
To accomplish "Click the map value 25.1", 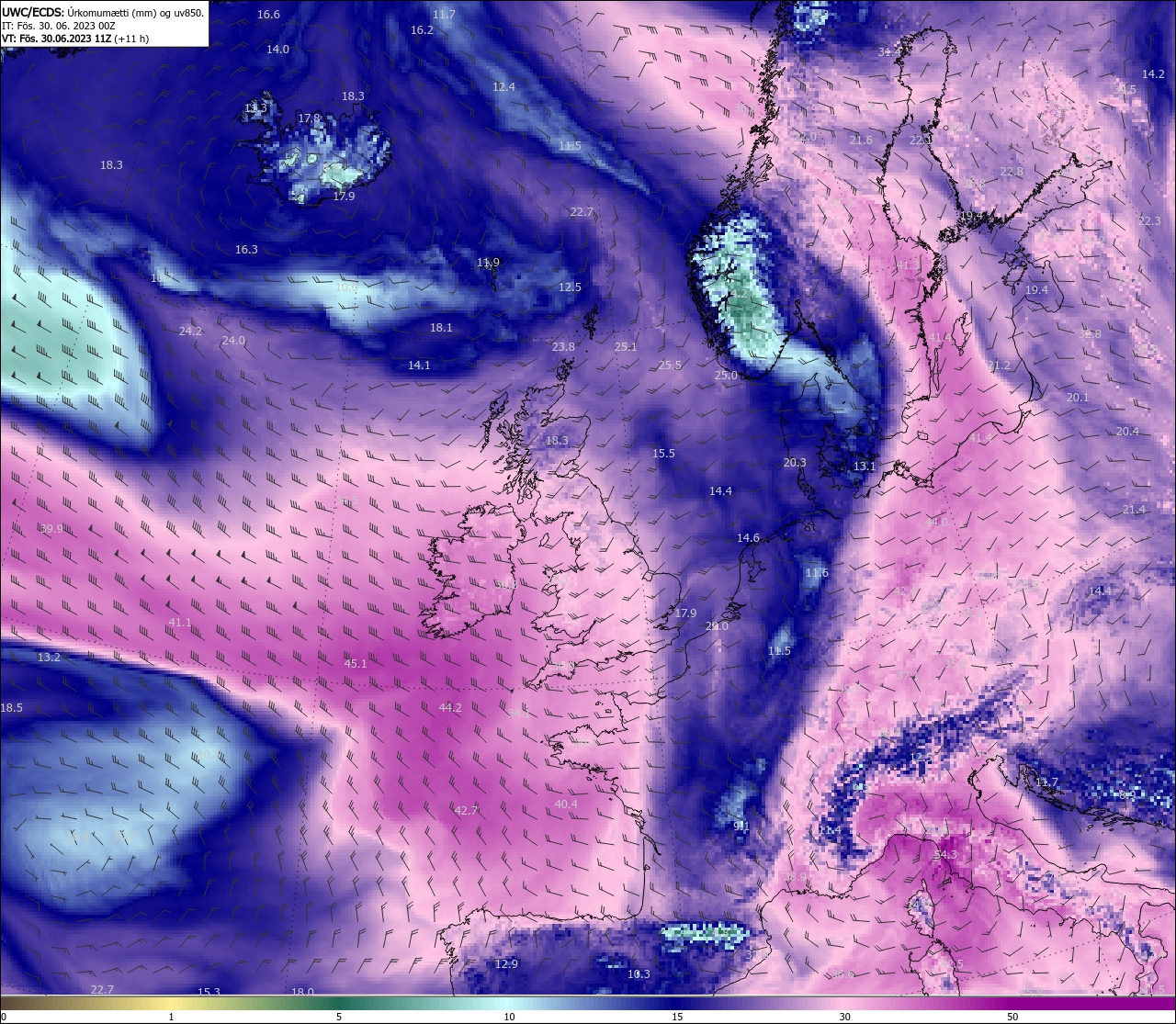I will (626, 346).
